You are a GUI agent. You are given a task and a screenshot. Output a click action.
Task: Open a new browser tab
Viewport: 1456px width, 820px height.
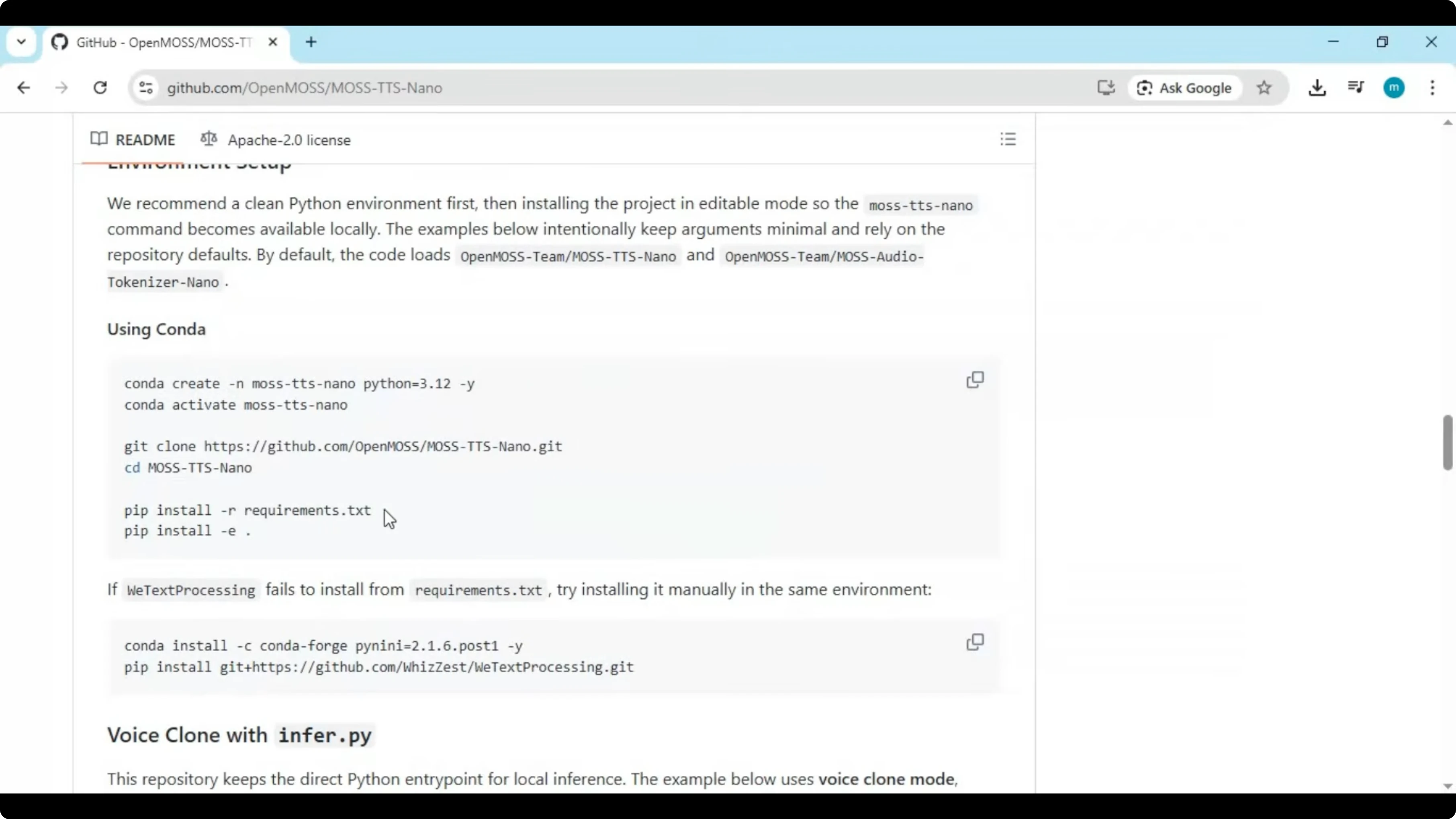tap(311, 42)
